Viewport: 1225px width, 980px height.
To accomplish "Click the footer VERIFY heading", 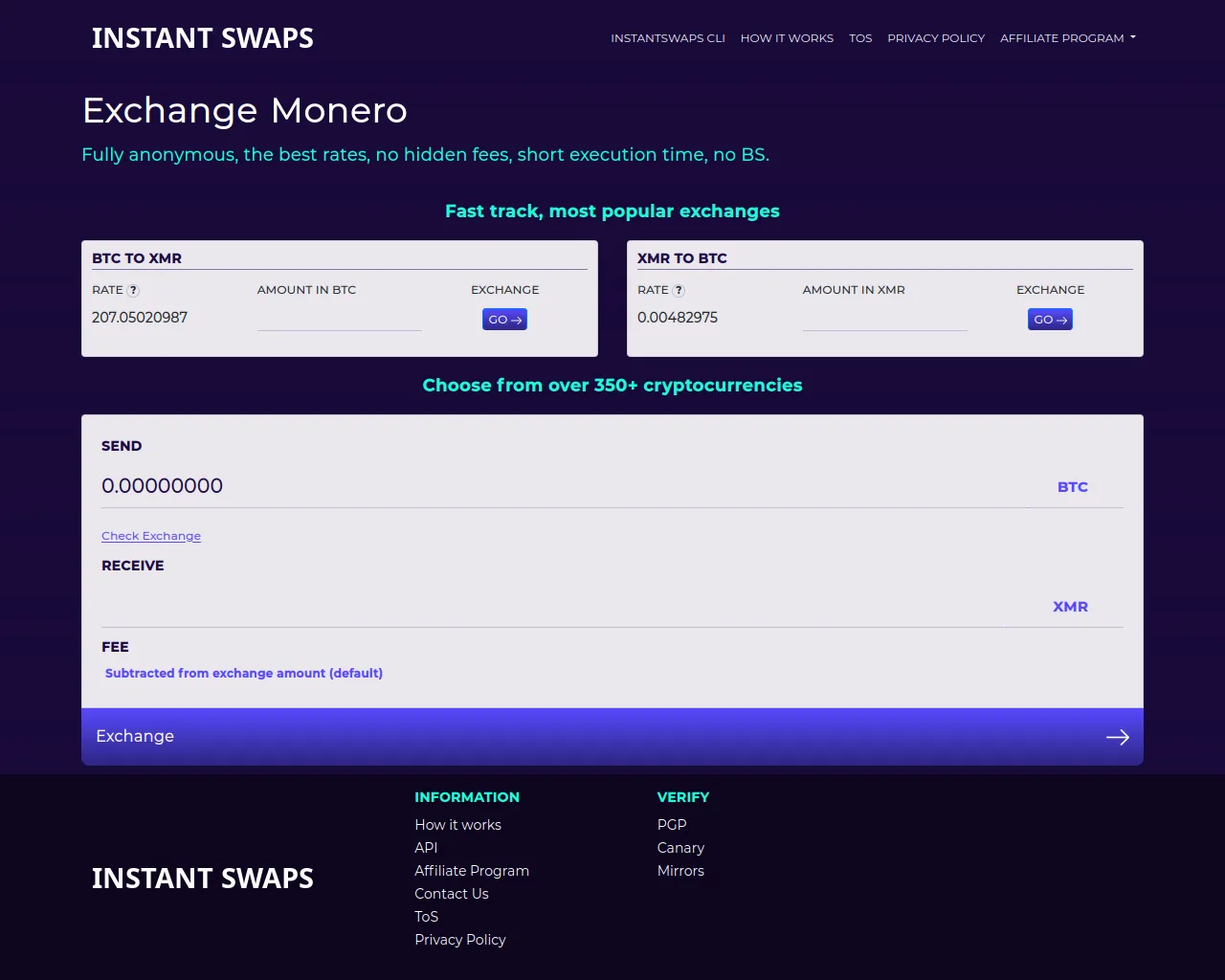I will click(x=683, y=797).
